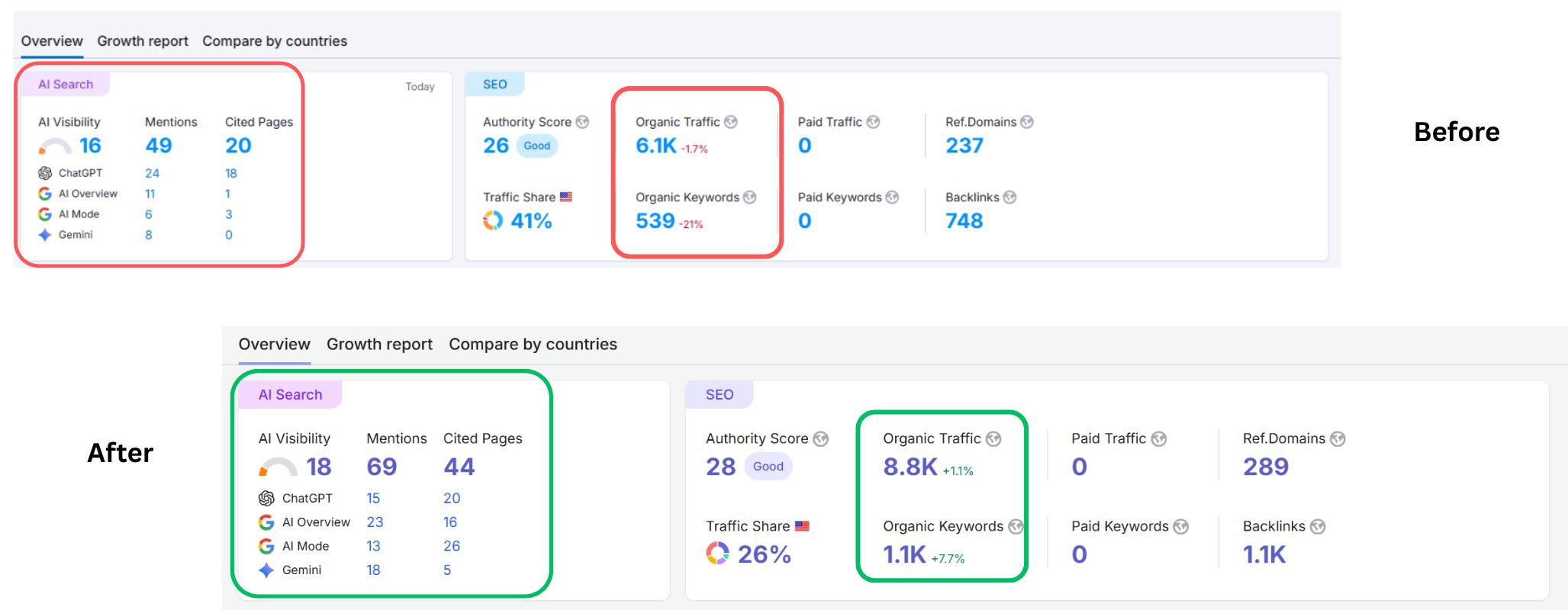
Task: Click the AI Search label in Before panel
Action: (x=66, y=84)
